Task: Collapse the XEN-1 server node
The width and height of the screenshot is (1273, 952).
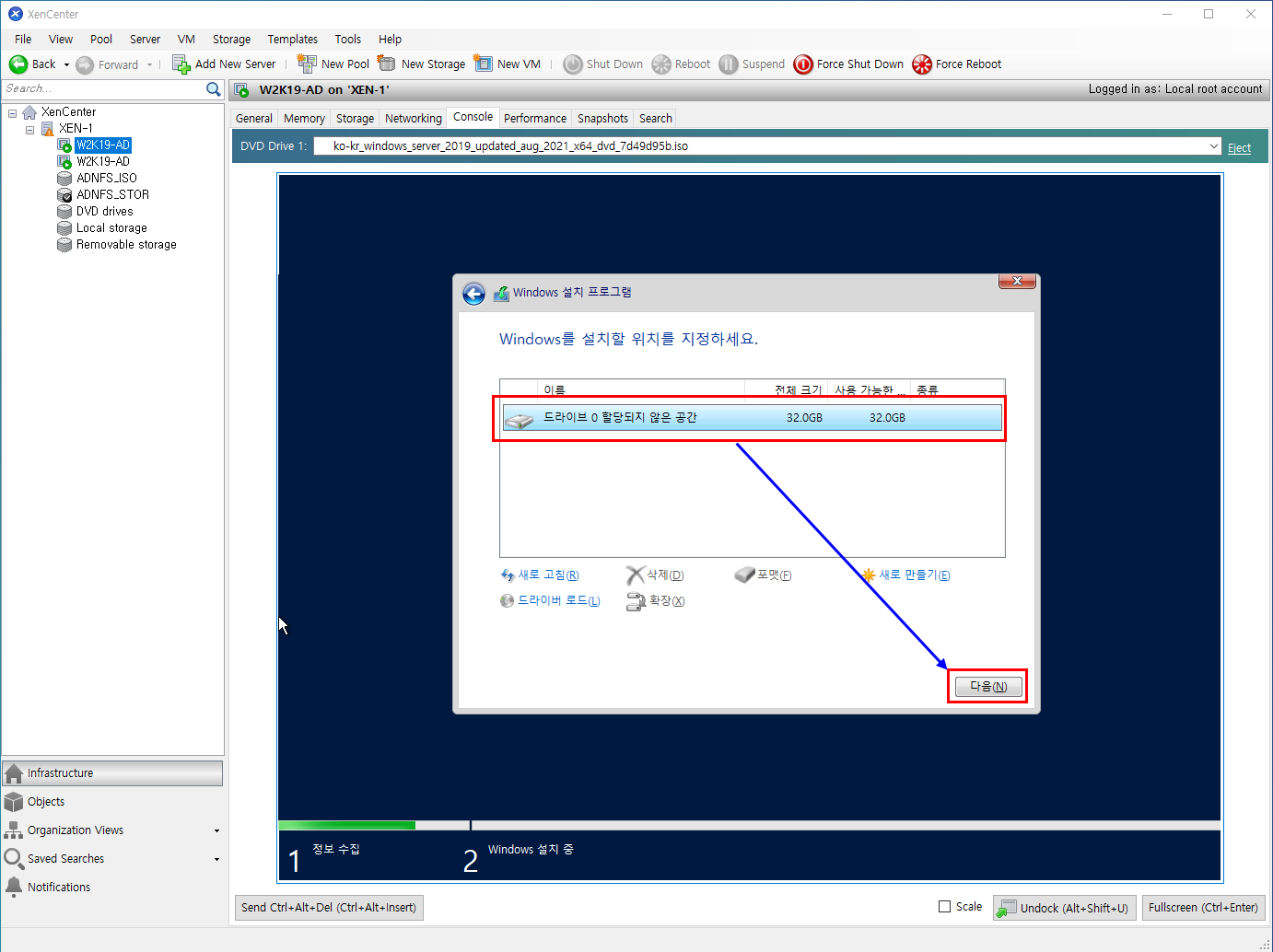Action: [x=29, y=129]
